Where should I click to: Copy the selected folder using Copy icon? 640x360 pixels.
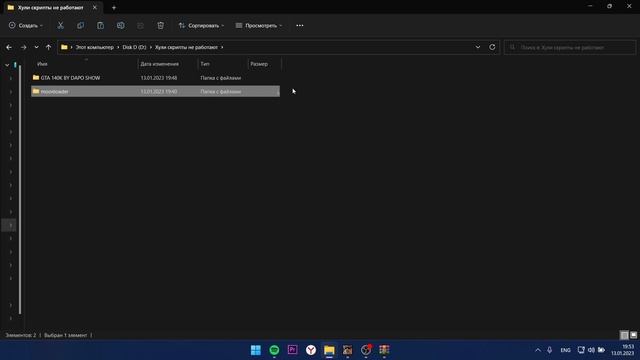coord(80,25)
